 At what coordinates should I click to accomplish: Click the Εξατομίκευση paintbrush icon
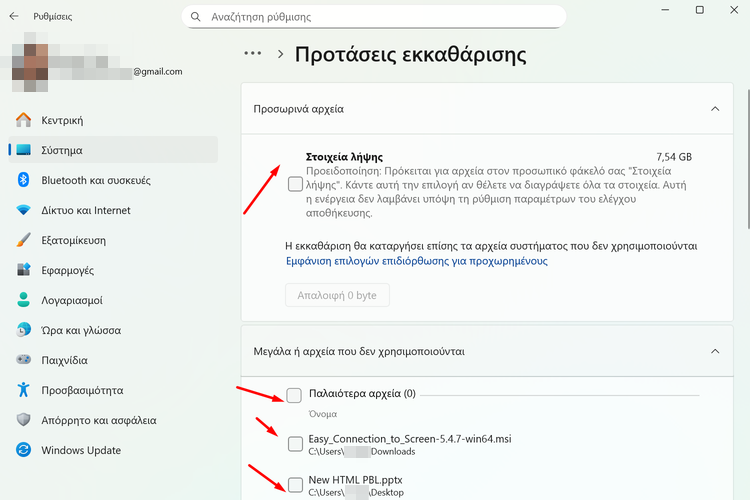pyautogui.click(x=23, y=240)
